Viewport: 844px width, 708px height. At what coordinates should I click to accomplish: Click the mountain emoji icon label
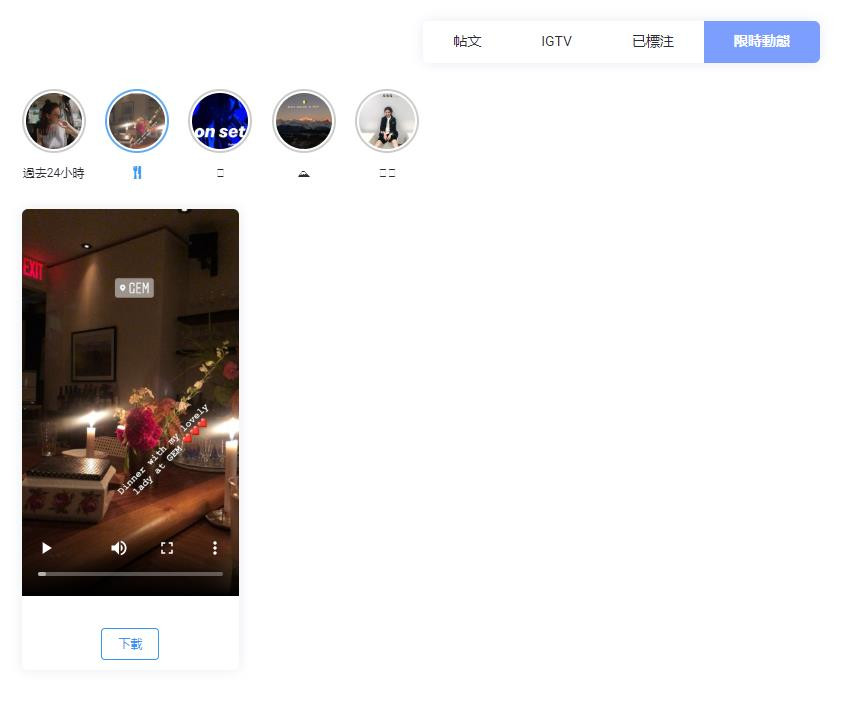(304, 173)
